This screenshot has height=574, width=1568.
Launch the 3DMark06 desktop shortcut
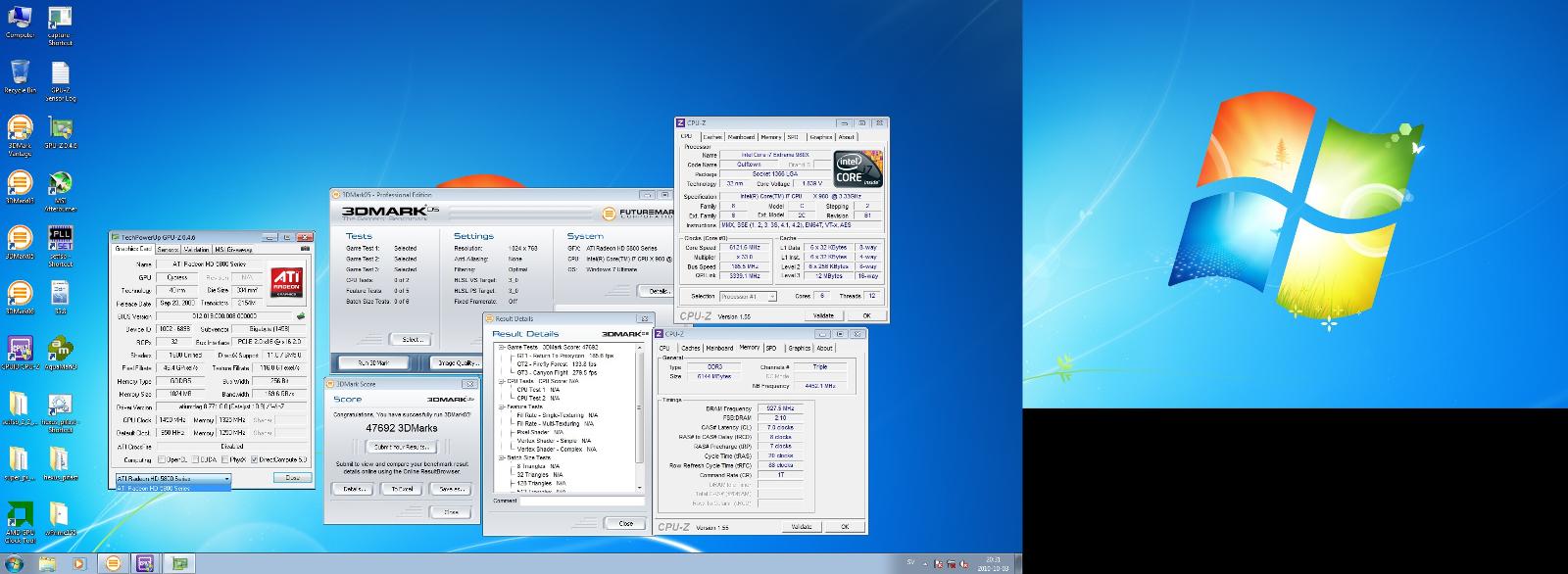[20, 298]
